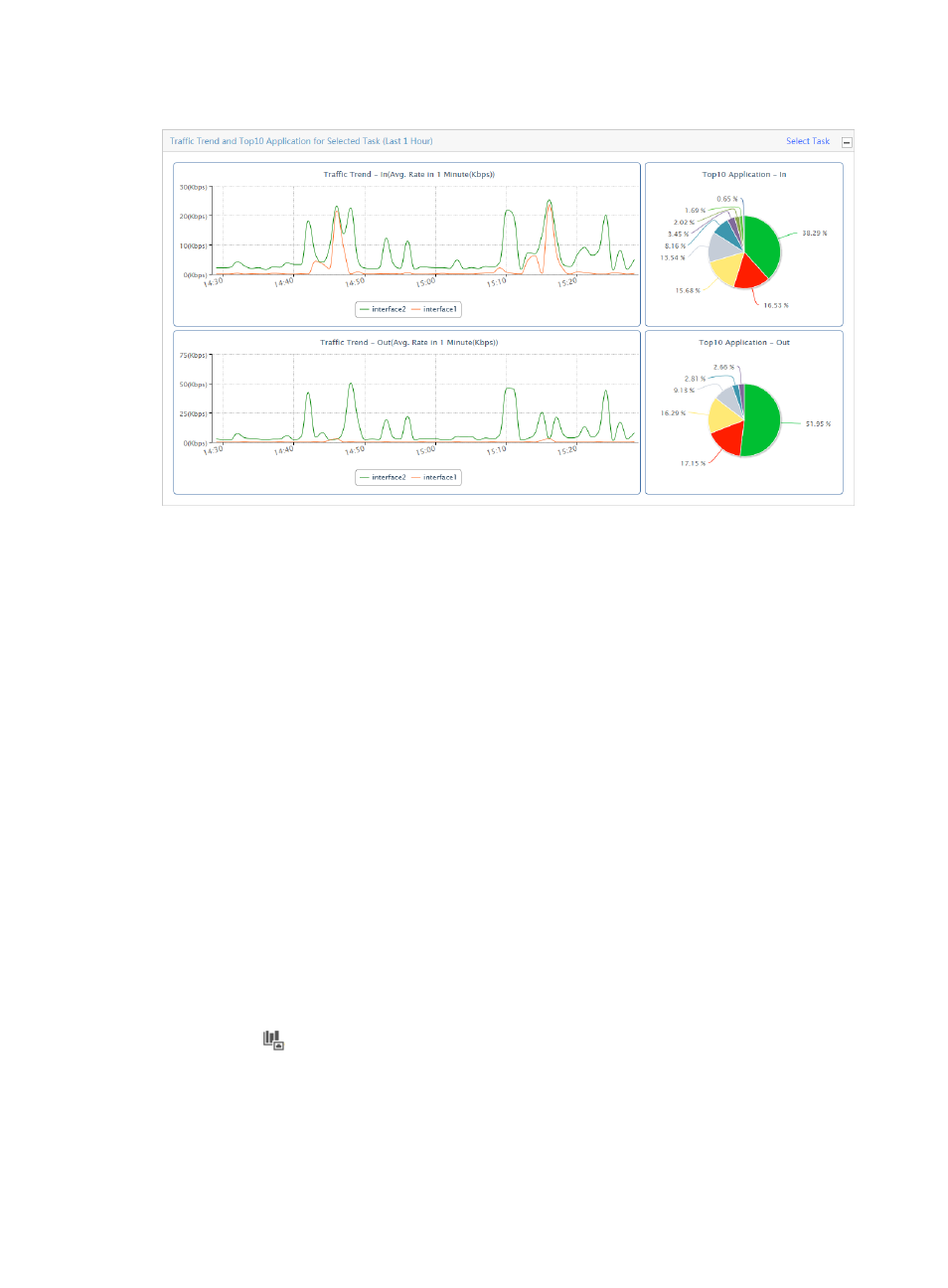The width and height of the screenshot is (948, 1288).
Task: Click the '15.68 %' pie label
Action: click(x=688, y=290)
